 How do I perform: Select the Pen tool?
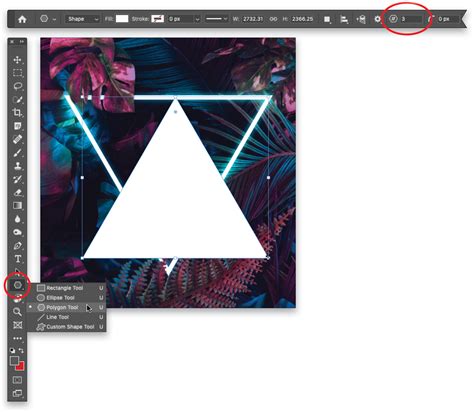(17, 246)
